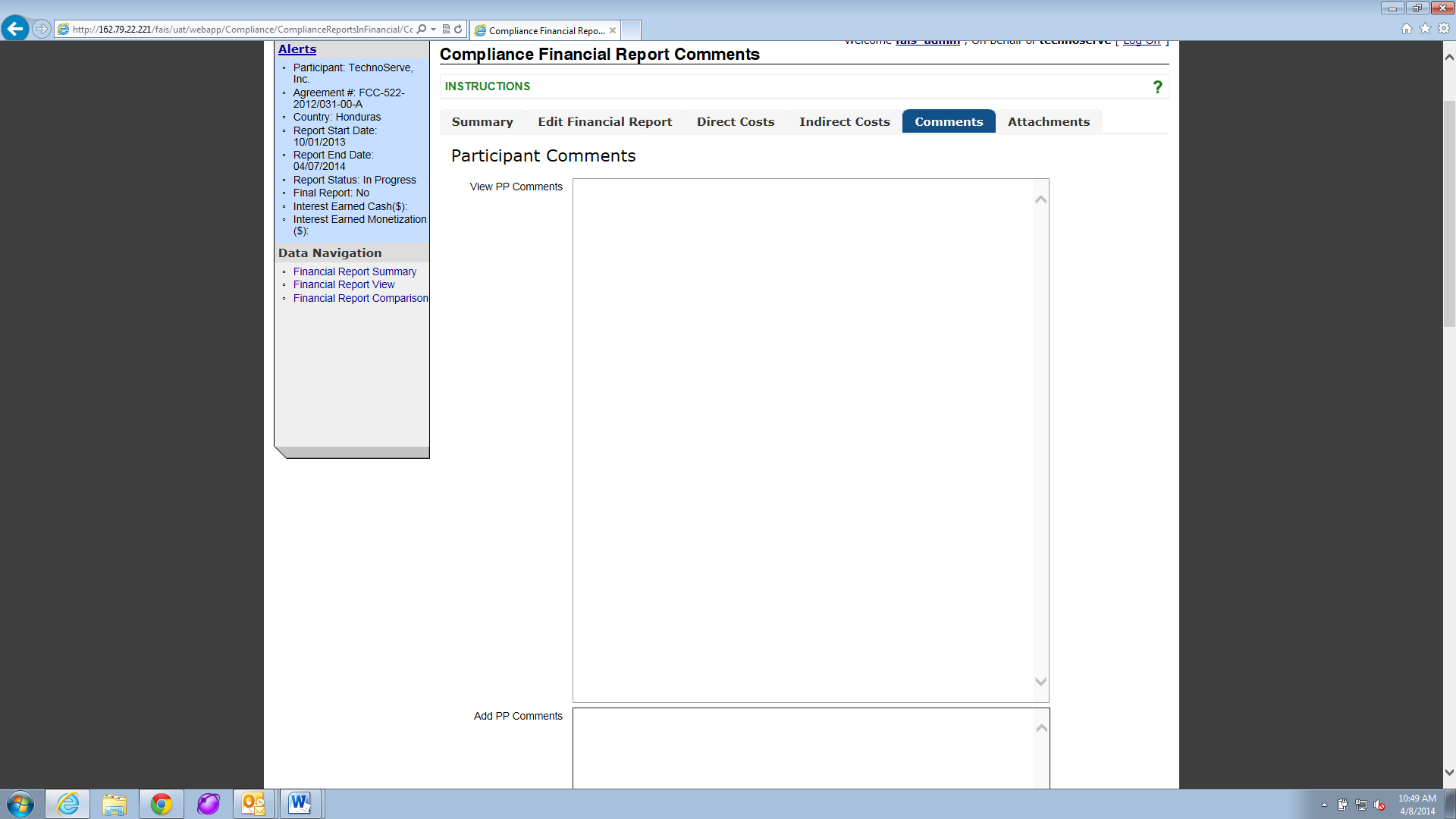Switch to the Attachments tab

[1048, 122]
